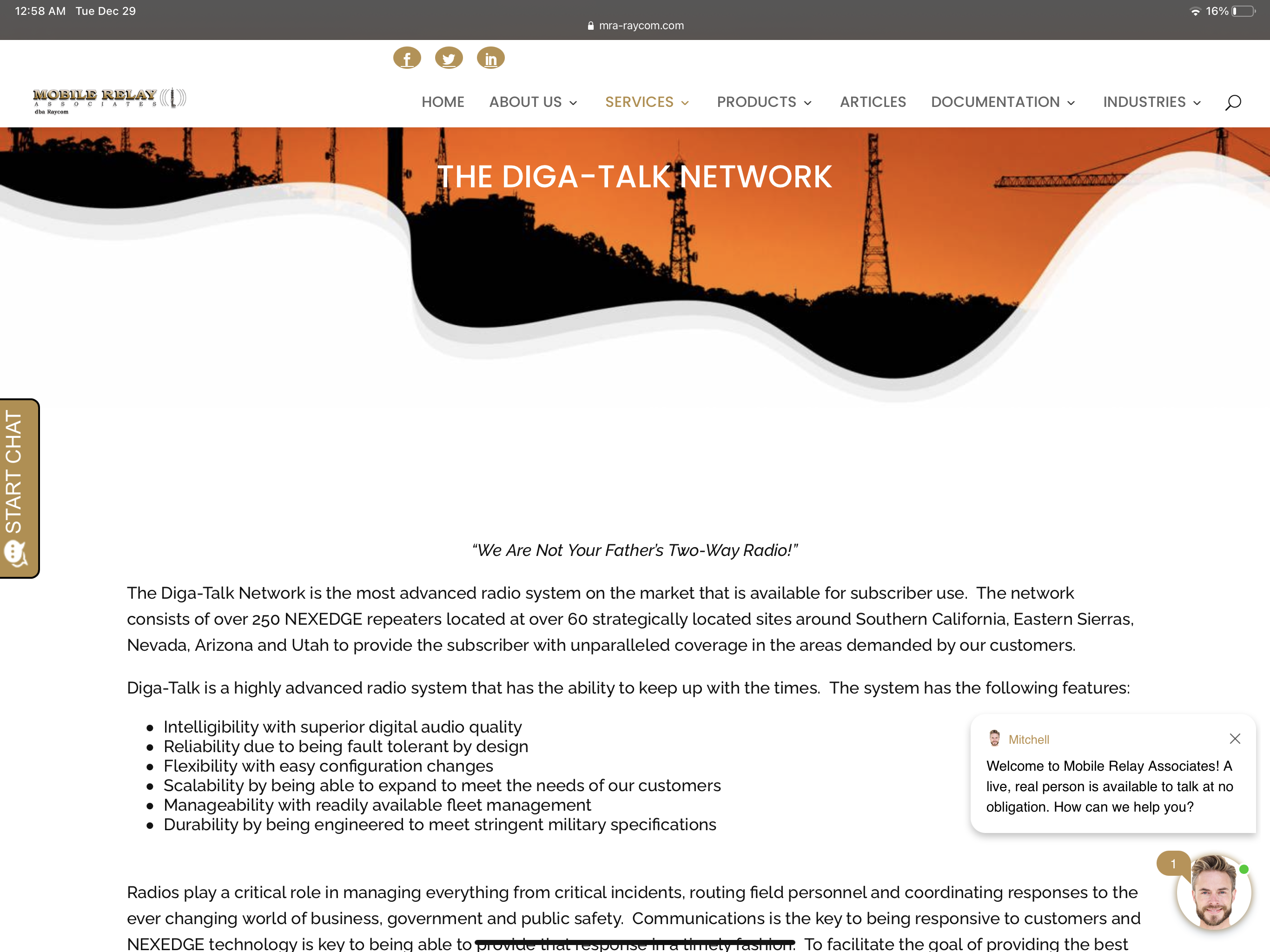This screenshot has height=952, width=1270.
Task: Tap the mra-raycom.com address bar
Action: click(x=635, y=26)
